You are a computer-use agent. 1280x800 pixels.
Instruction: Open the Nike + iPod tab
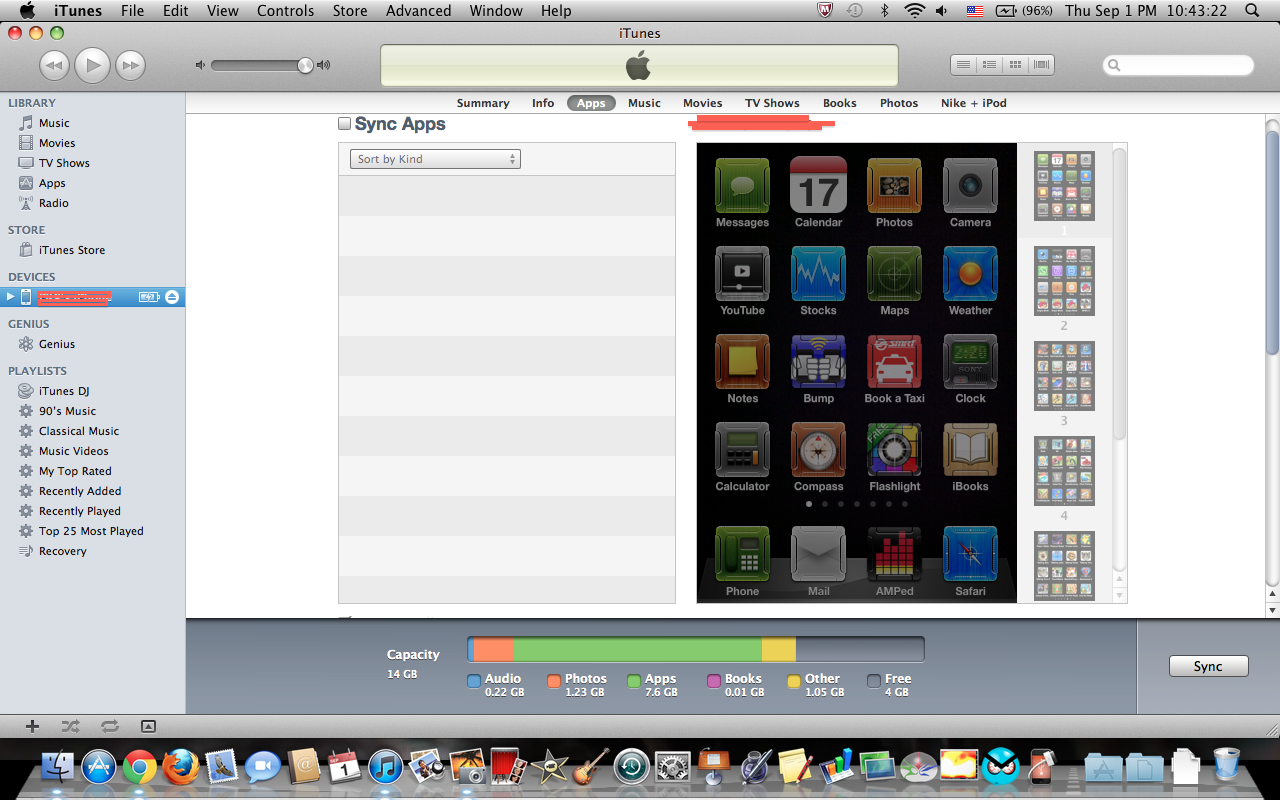tap(974, 103)
